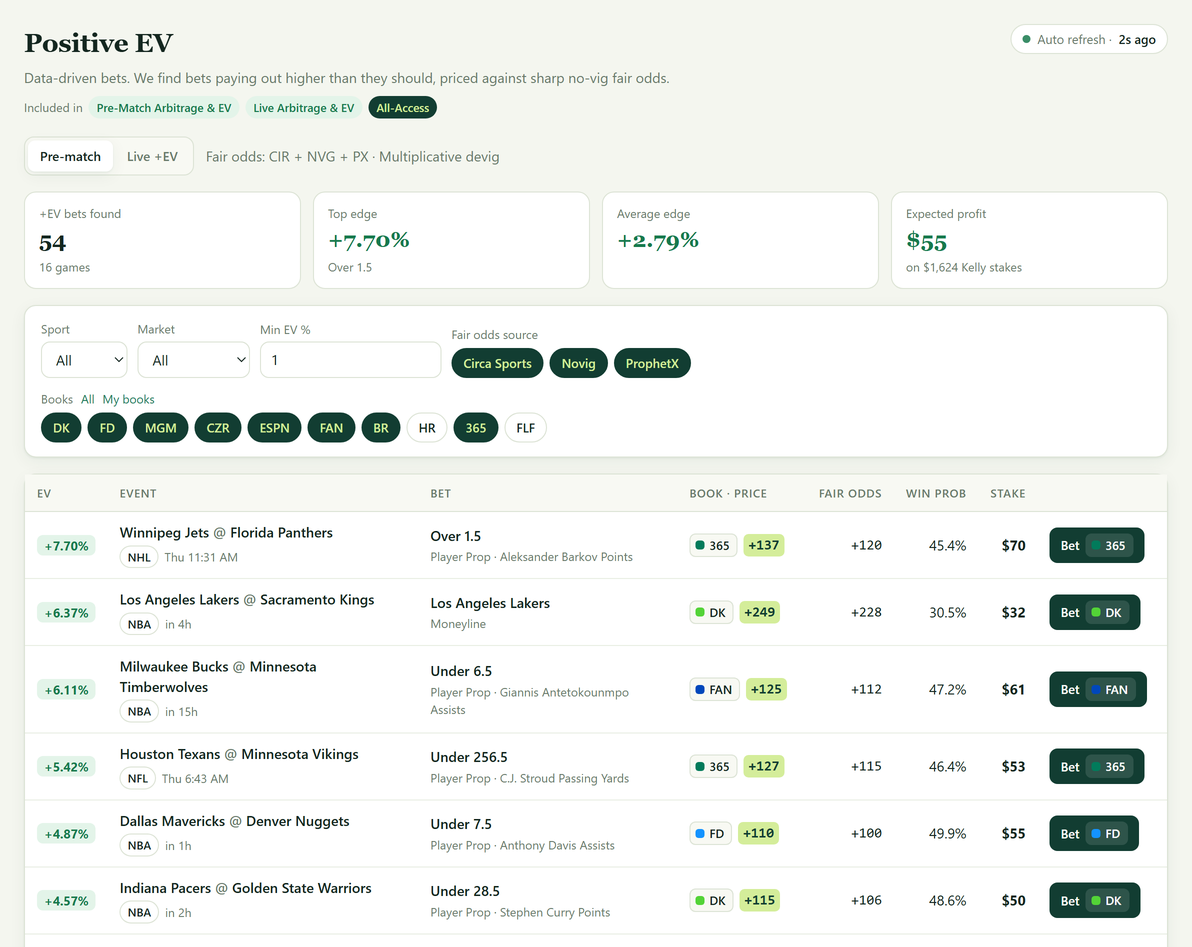The height and width of the screenshot is (947, 1192).
Task: Click the +6.37% EV badge
Action: click(66, 613)
